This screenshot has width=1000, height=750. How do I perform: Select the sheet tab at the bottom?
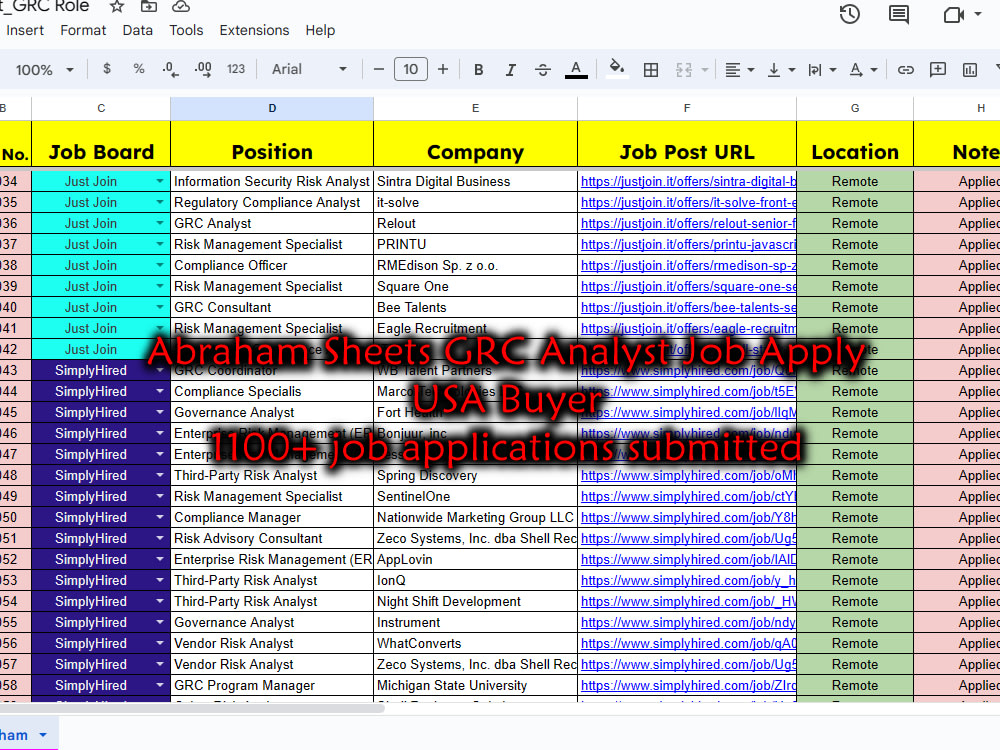click(x=18, y=734)
